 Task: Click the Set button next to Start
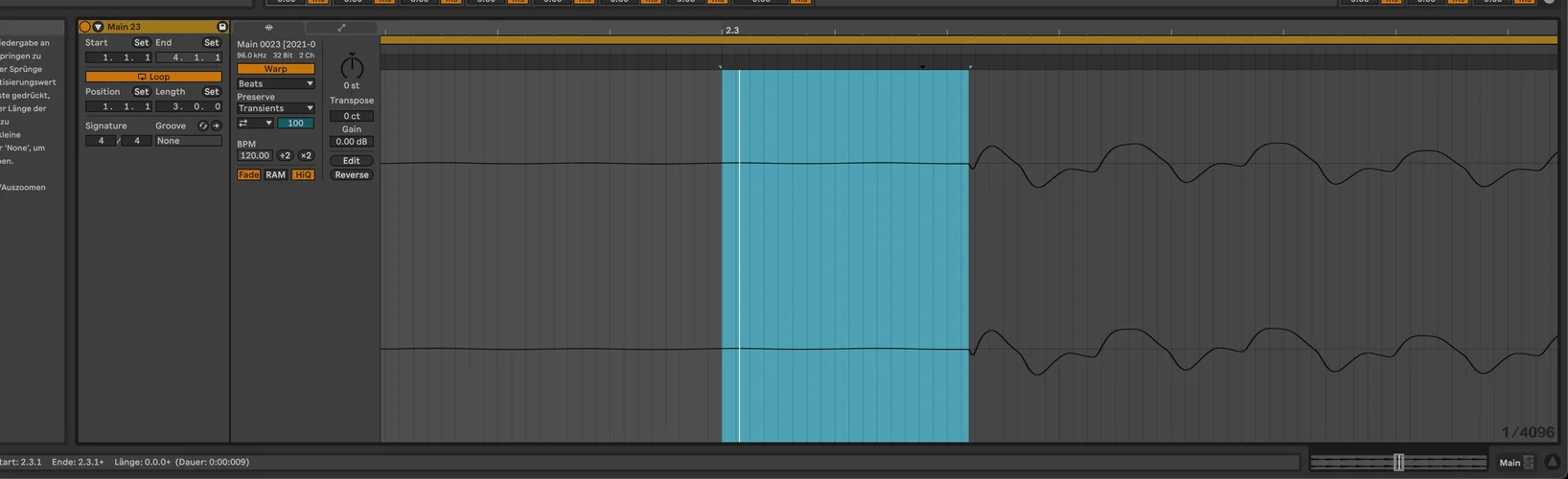[x=141, y=43]
